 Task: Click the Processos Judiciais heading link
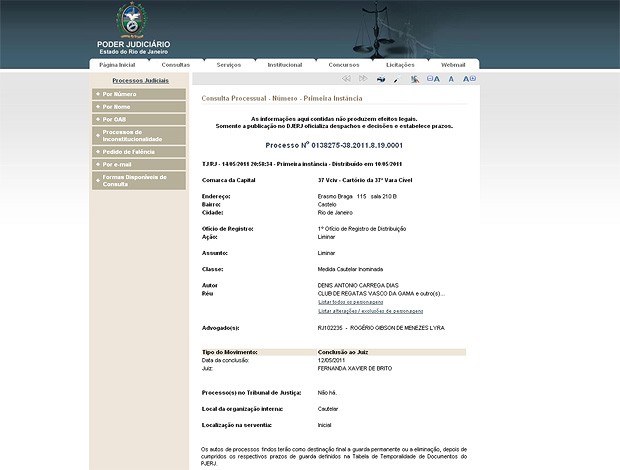click(x=140, y=80)
